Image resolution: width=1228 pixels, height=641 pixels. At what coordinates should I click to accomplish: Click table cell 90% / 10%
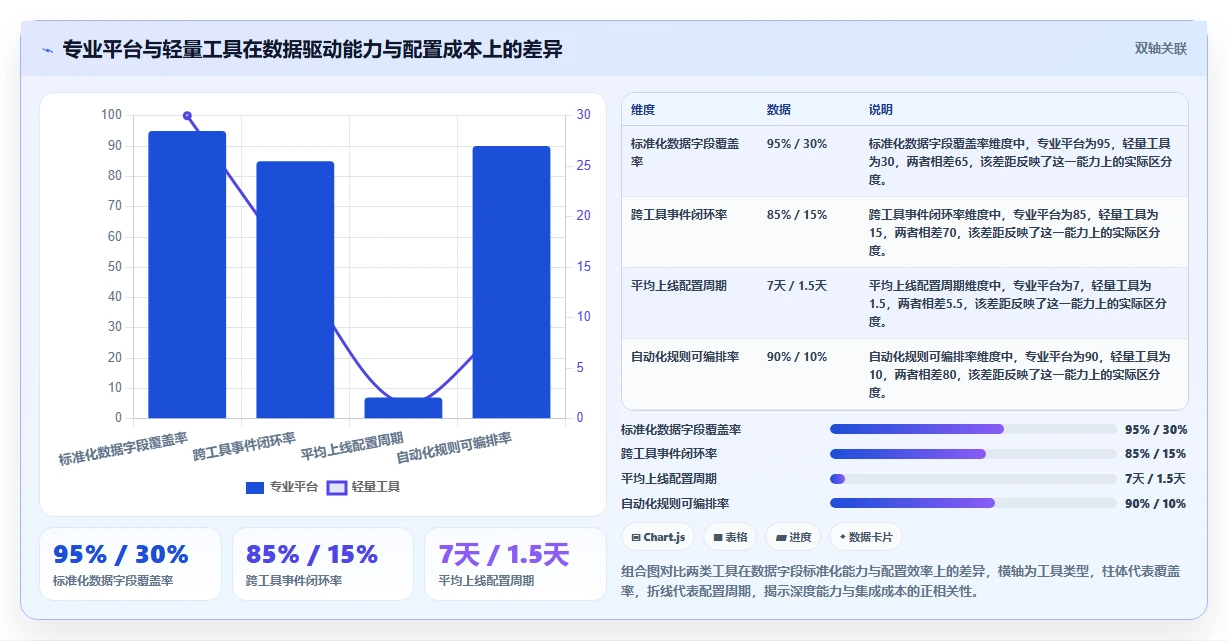tap(797, 357)
